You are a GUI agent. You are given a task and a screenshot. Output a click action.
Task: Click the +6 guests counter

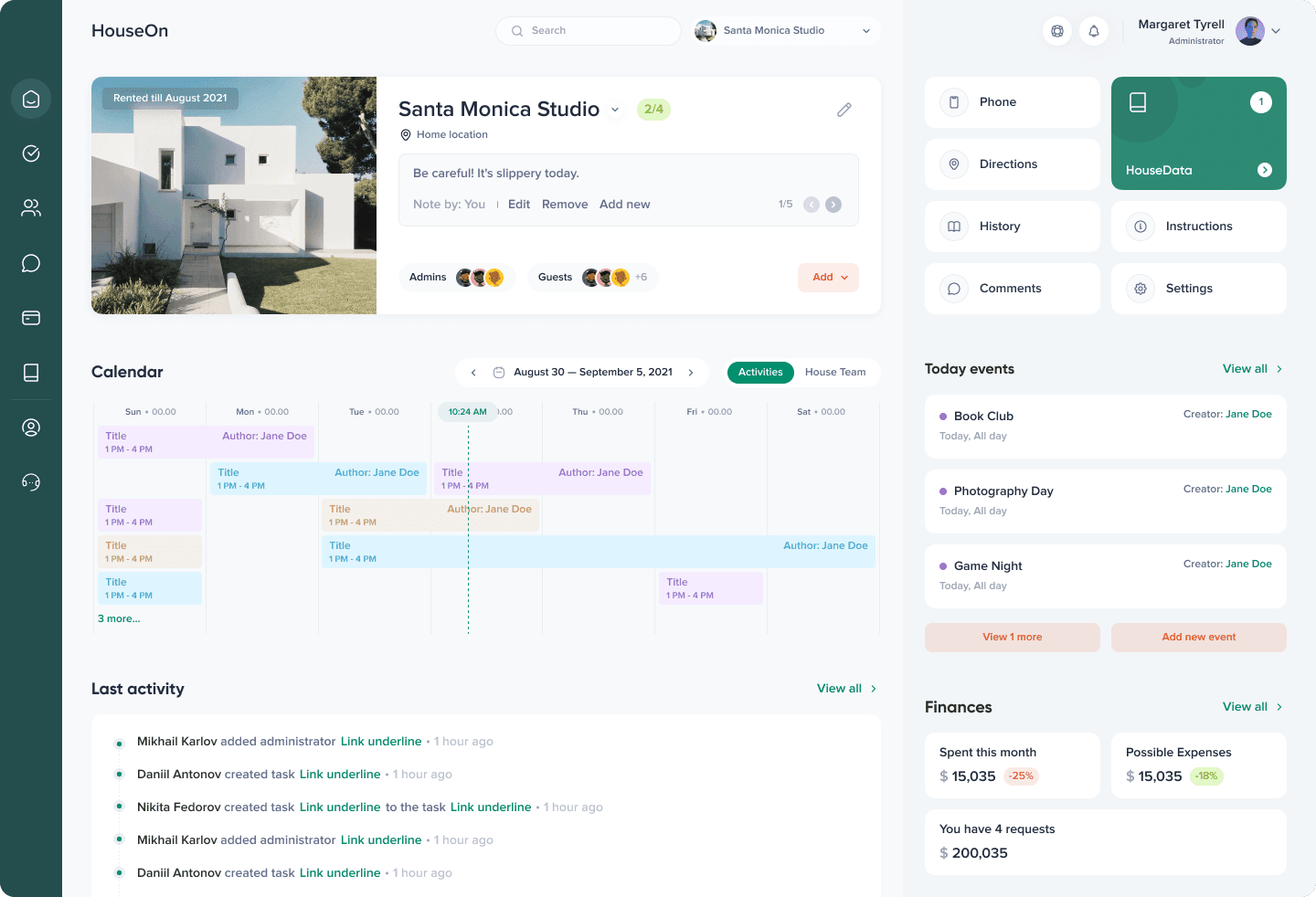point(642,278)
